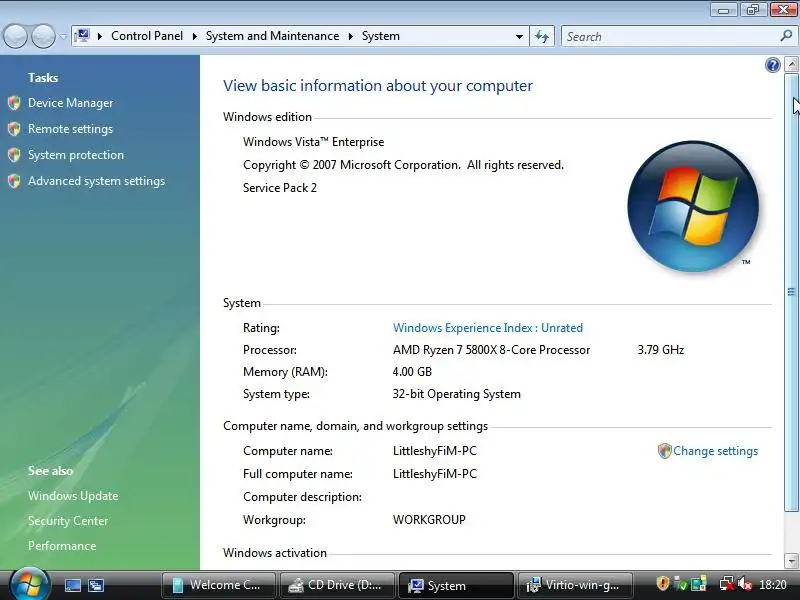Click the "32-bit Operating System" value
This screenshot has width=800, height=600.
[x=457, y=394]
